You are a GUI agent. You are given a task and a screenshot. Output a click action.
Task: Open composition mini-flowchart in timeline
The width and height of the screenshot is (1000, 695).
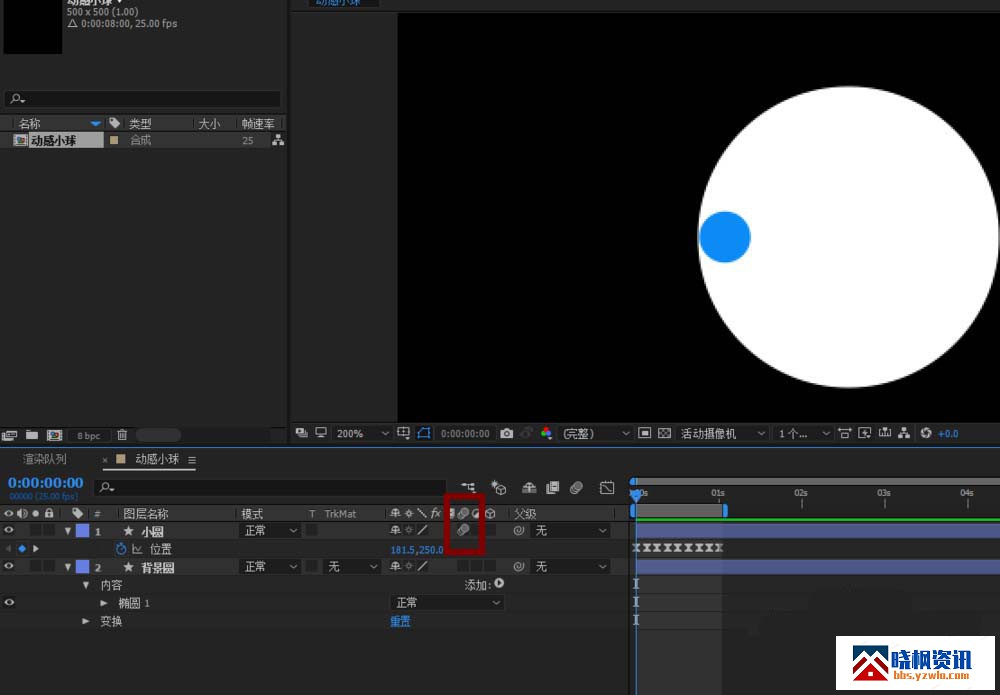coord(468,488)
